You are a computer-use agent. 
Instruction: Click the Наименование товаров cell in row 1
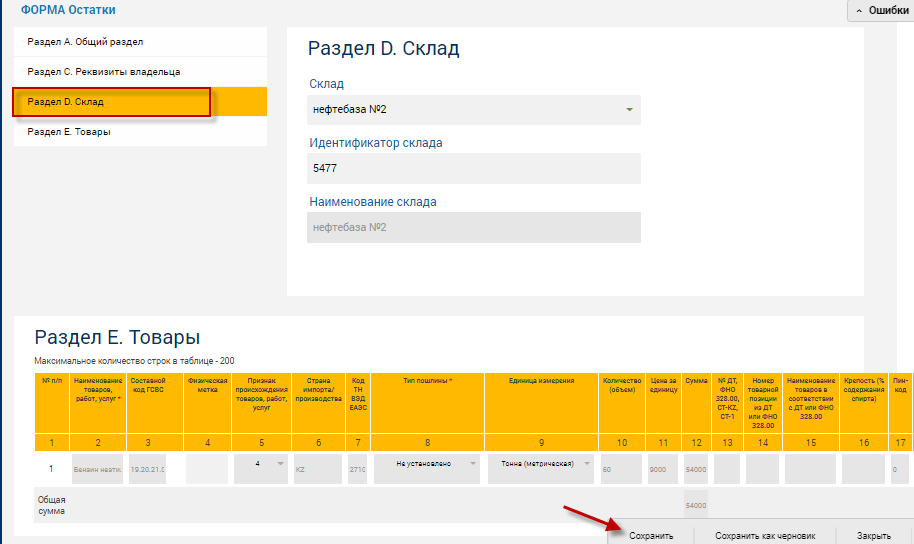pyautogui.click(x=97, y=468)
